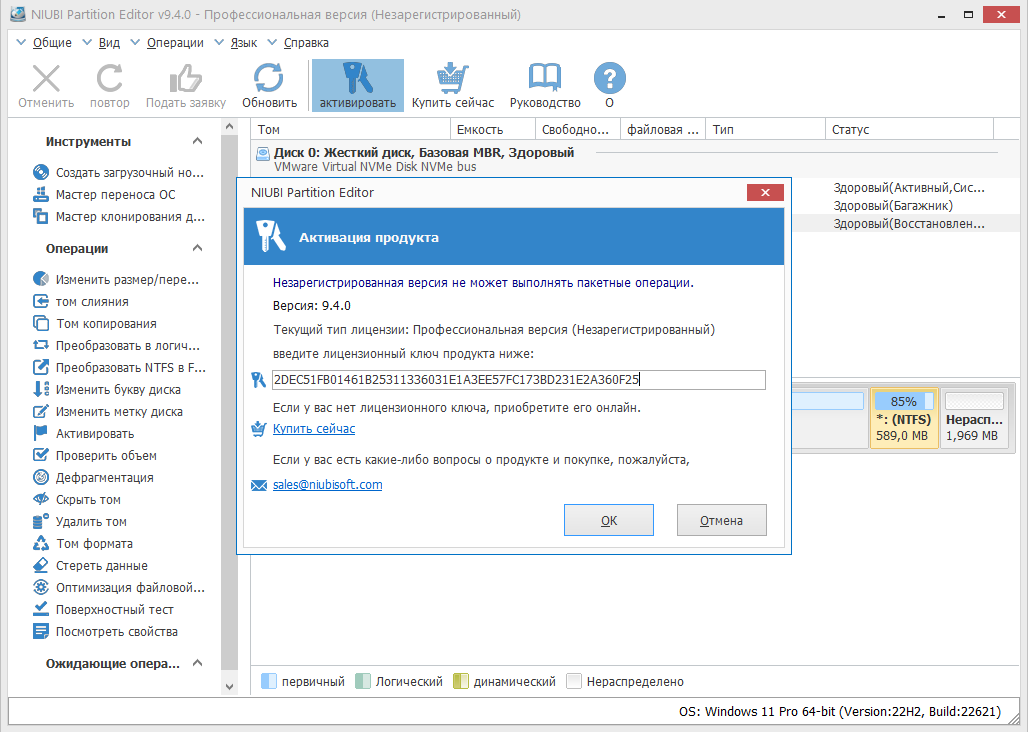The width and height of the screenshot is (1028, 732).
Task: Select Скрыть том operation
Action: tap(77, 499)
